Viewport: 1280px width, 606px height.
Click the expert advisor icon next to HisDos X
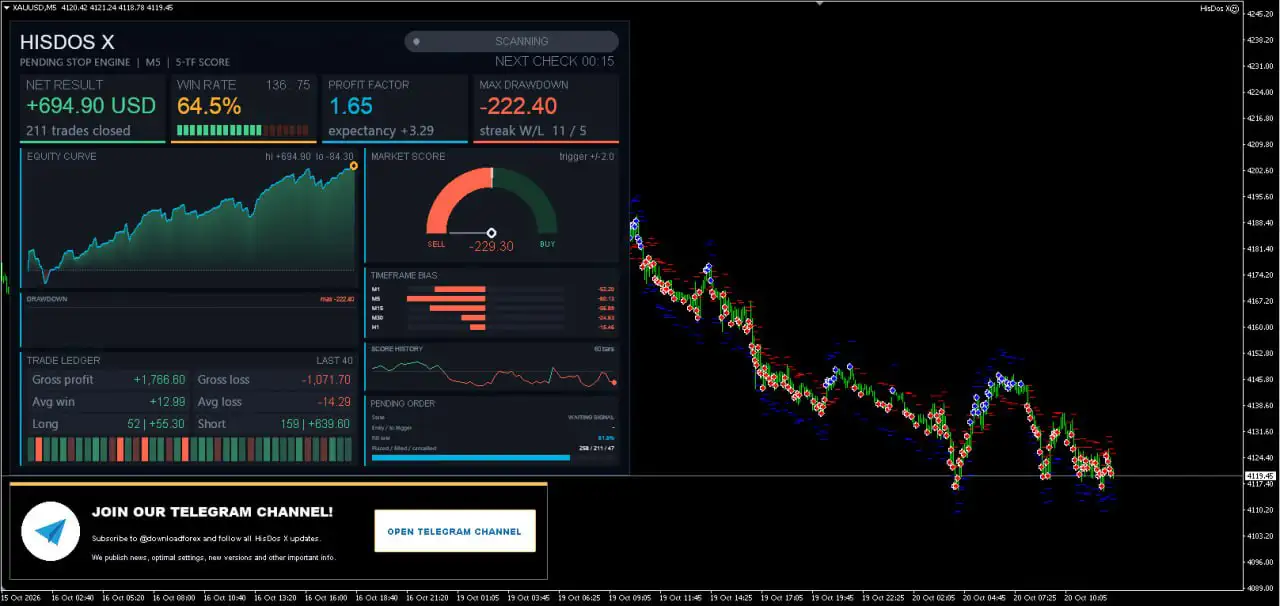pyautogui.click(x=1234, y=8)
